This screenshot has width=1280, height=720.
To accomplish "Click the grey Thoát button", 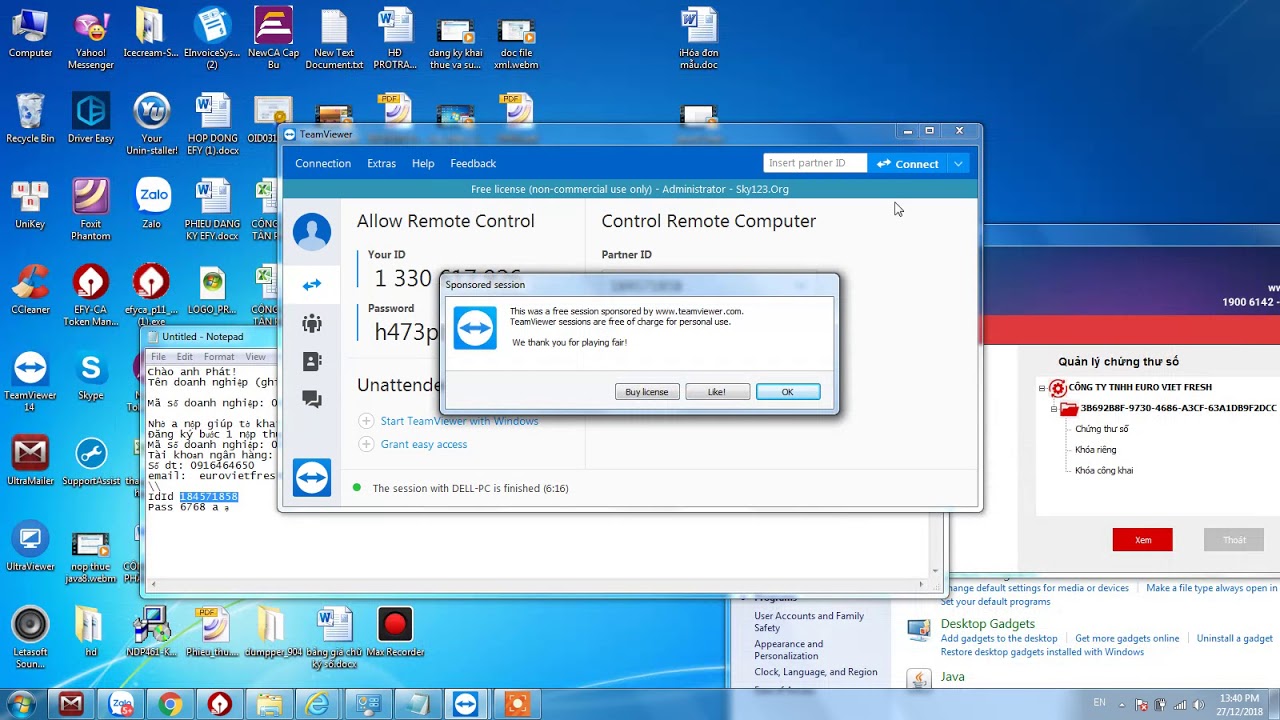I will (x=1235, y=540).
